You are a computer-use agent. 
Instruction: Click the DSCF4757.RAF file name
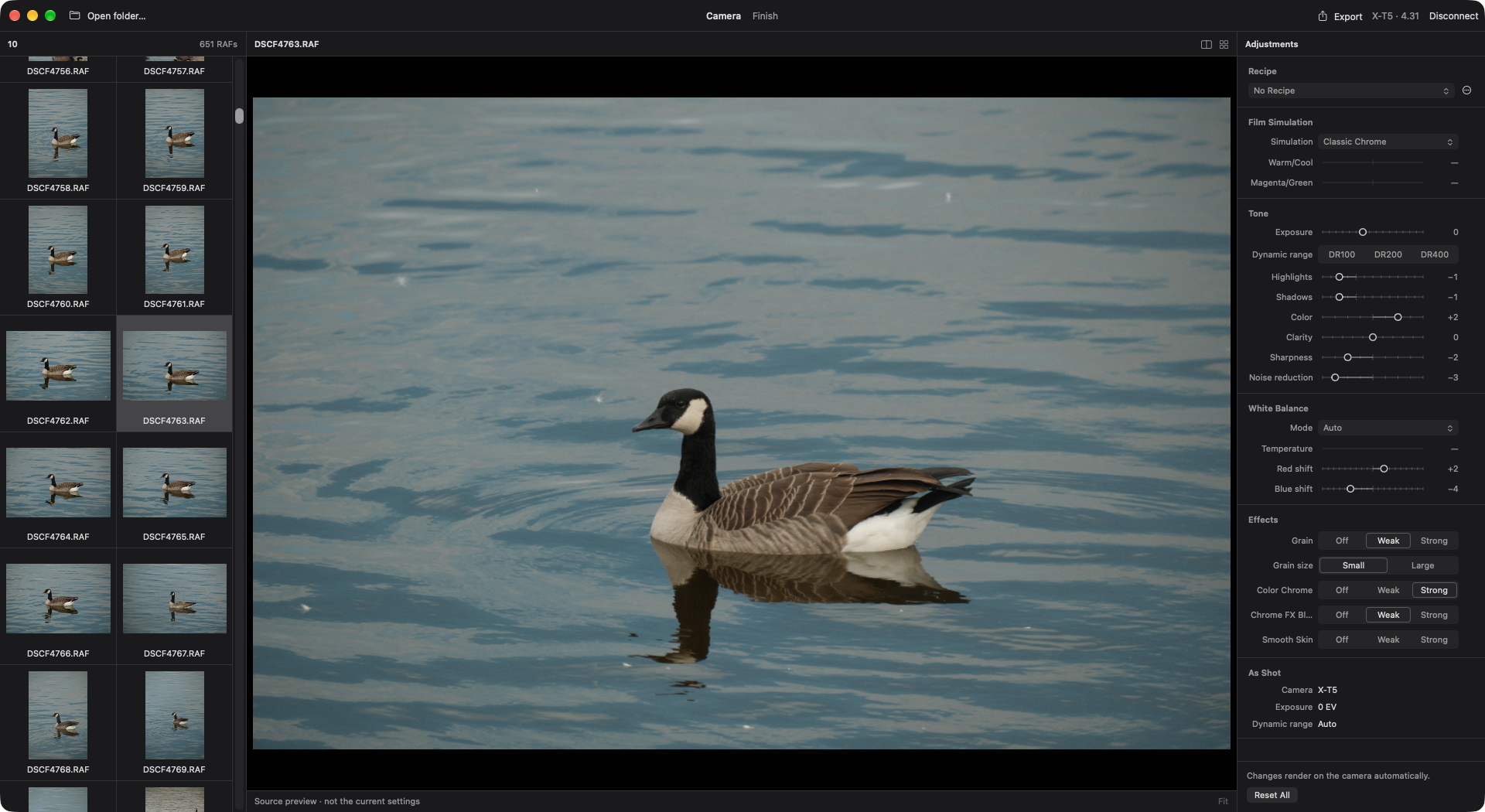coord(175,71)
